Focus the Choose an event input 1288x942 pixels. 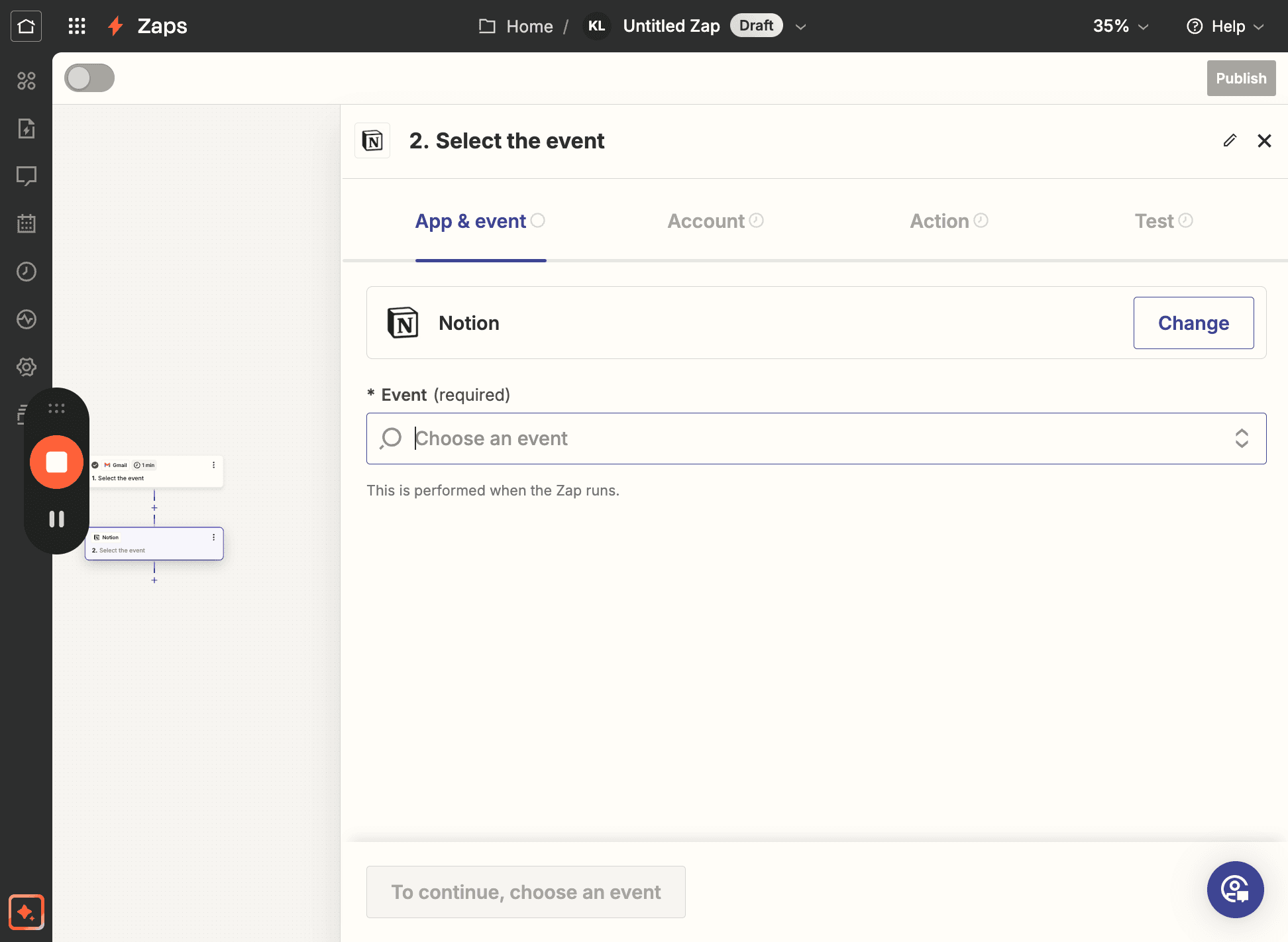pos(816,439)
